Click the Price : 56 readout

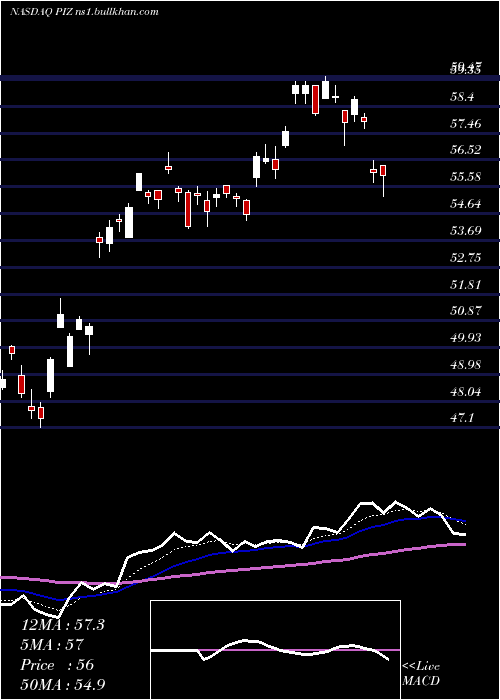pyautogui.click(x=57, y=665)
